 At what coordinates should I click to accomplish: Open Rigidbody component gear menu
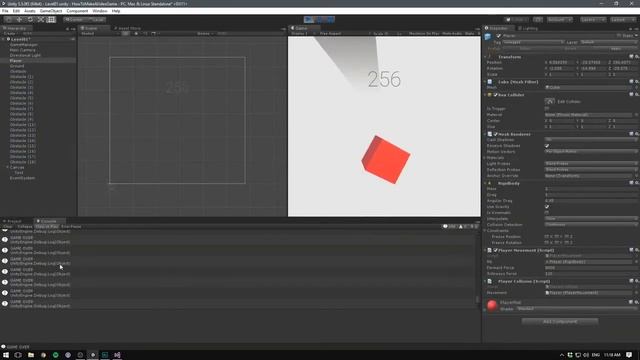tap(636, 183)
